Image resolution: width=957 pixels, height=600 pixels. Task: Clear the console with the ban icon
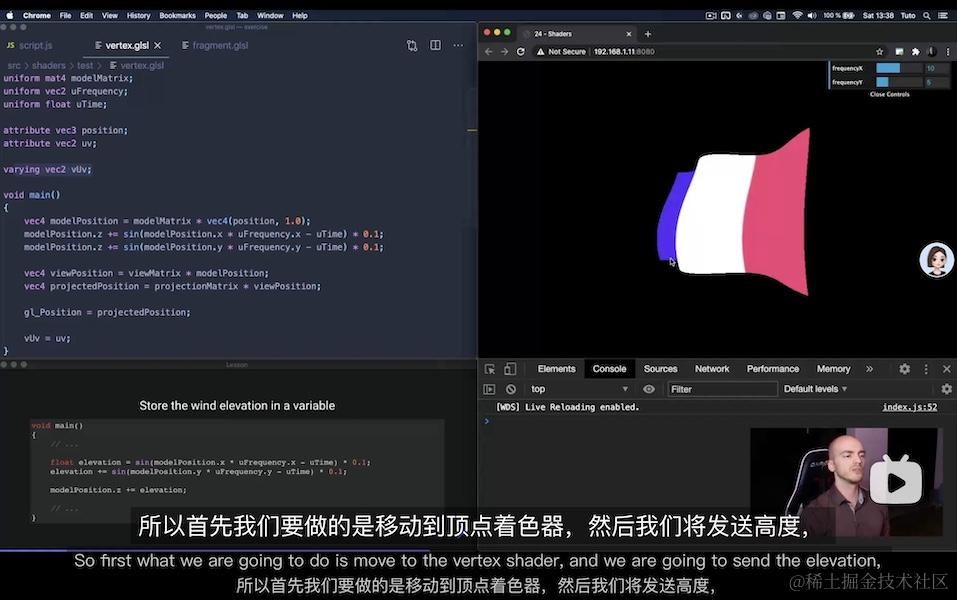point(511,389)
